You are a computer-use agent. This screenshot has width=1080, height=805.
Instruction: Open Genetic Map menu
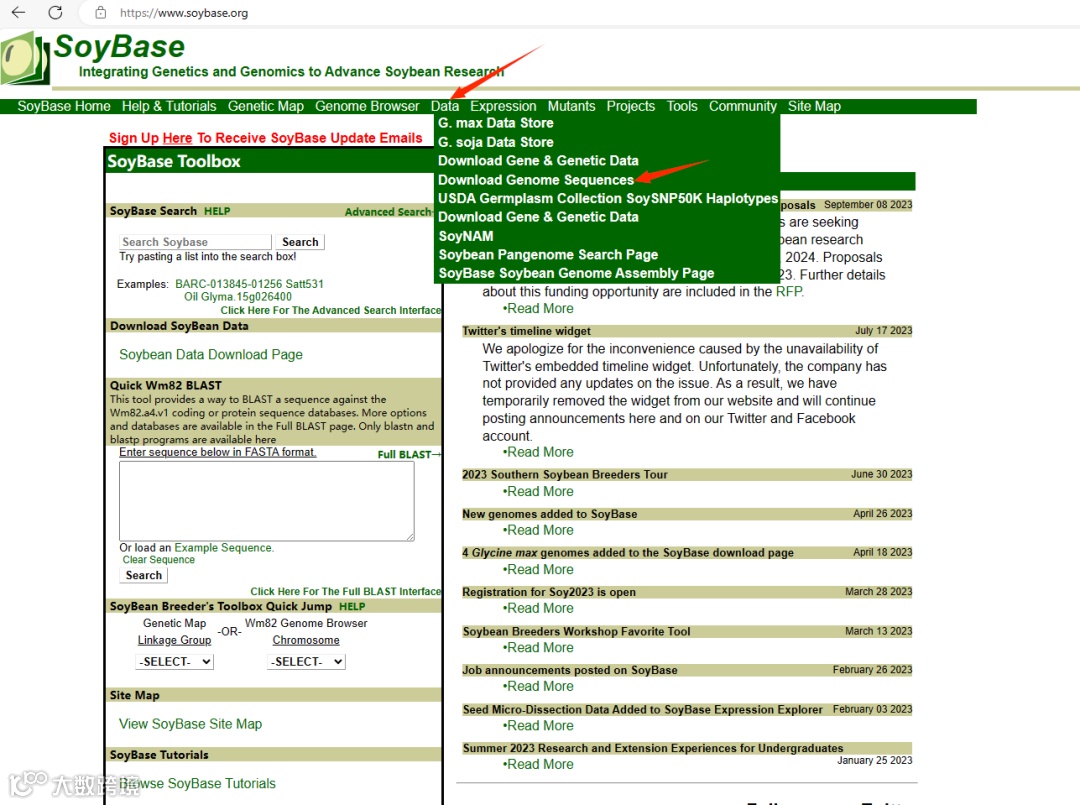click(x=265, y=106)
